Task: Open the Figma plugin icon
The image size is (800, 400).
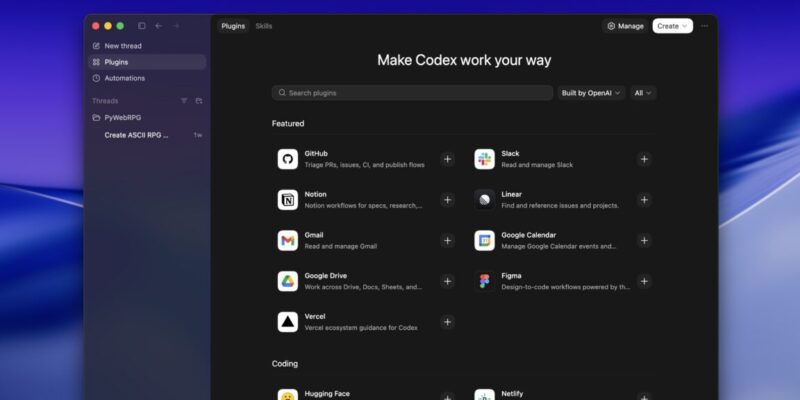Action: pyautogui.click(x=485, y=282)
